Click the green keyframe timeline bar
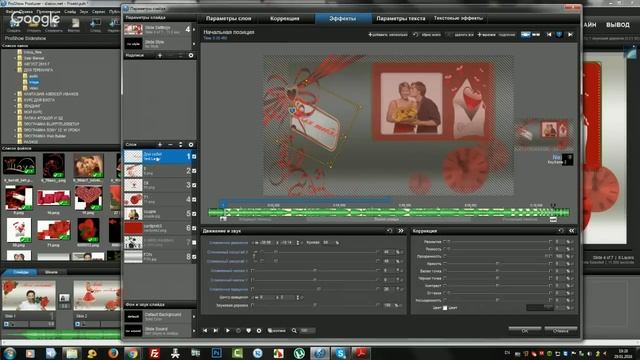640x360 pixels. pos(389,212)
